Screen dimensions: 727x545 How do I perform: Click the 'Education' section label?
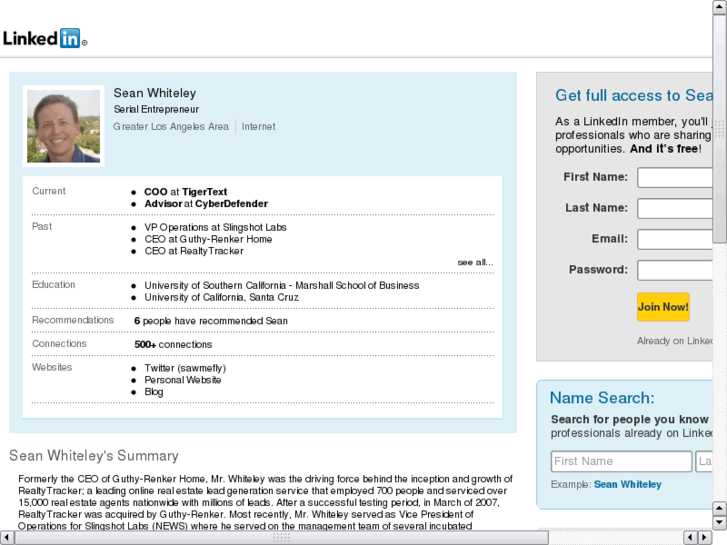point(53,285)
